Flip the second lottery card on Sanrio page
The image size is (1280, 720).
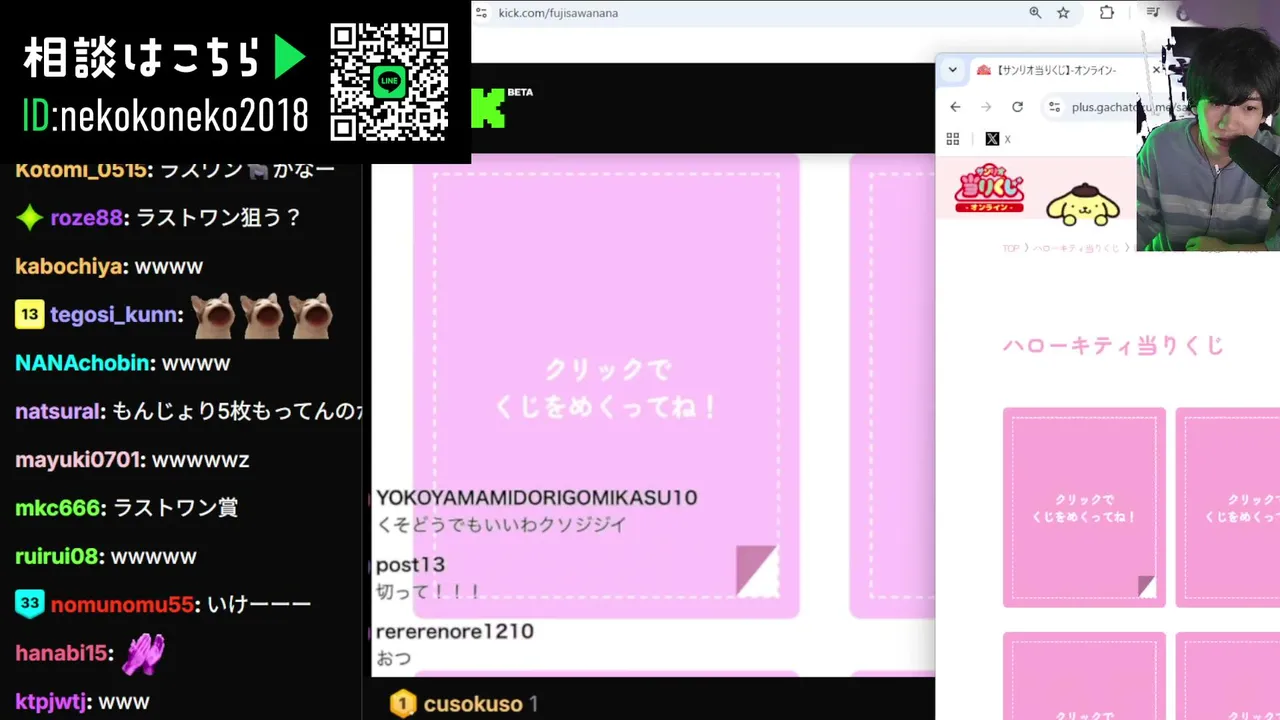coord(1228,507)
